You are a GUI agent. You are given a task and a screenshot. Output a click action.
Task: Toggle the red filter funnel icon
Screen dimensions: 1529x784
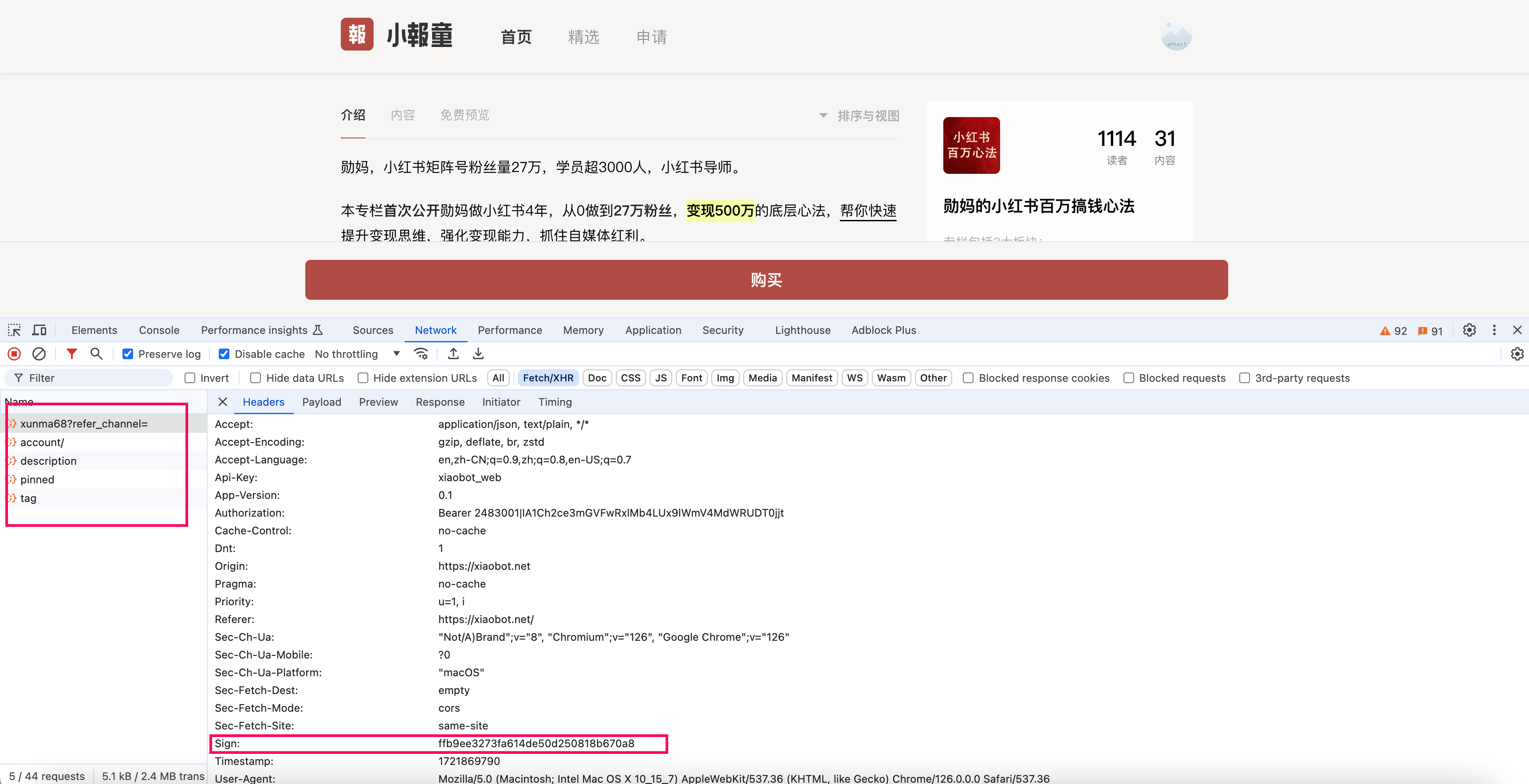pyautogui.click(x=71, y=354)
